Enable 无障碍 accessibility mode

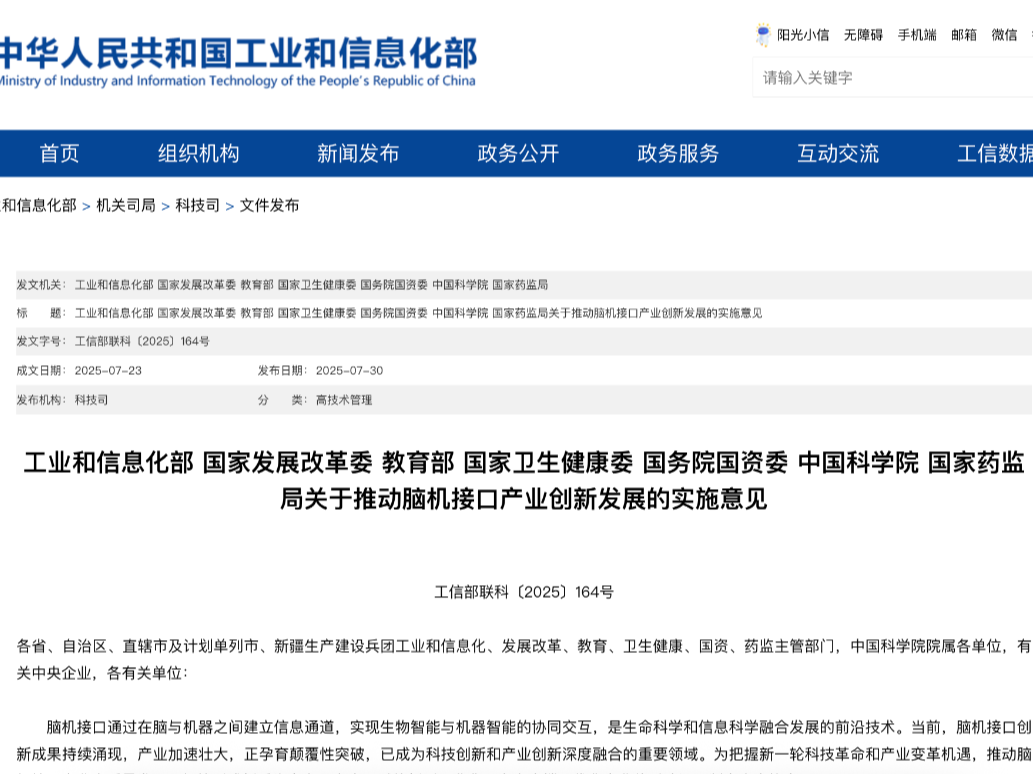pyautogui.click(x=863, y=35)
